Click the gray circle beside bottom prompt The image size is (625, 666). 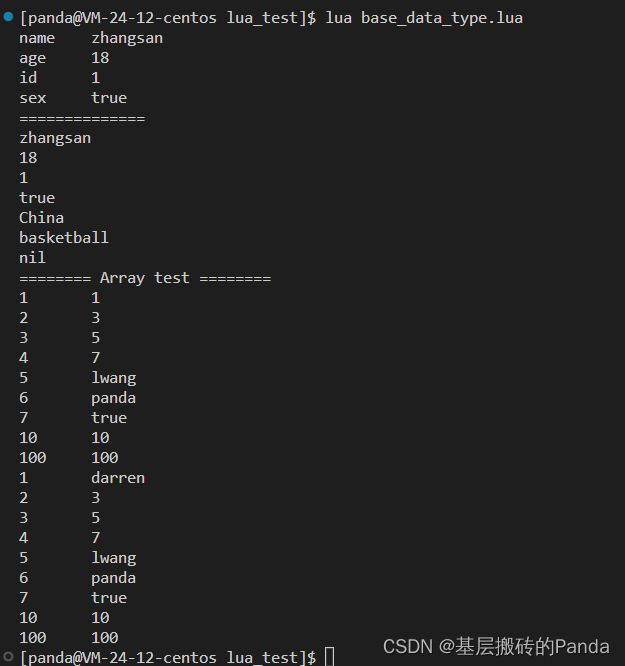8,657
